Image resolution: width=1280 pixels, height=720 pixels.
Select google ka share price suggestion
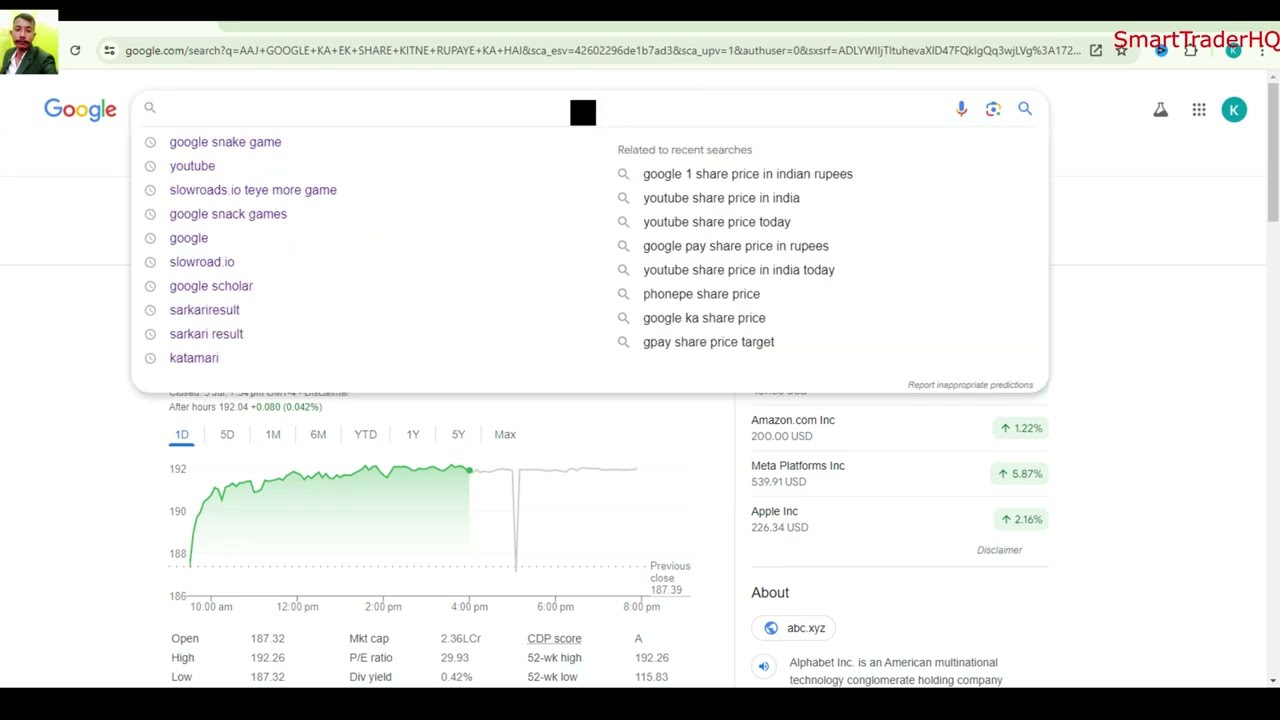coord(704,318)
